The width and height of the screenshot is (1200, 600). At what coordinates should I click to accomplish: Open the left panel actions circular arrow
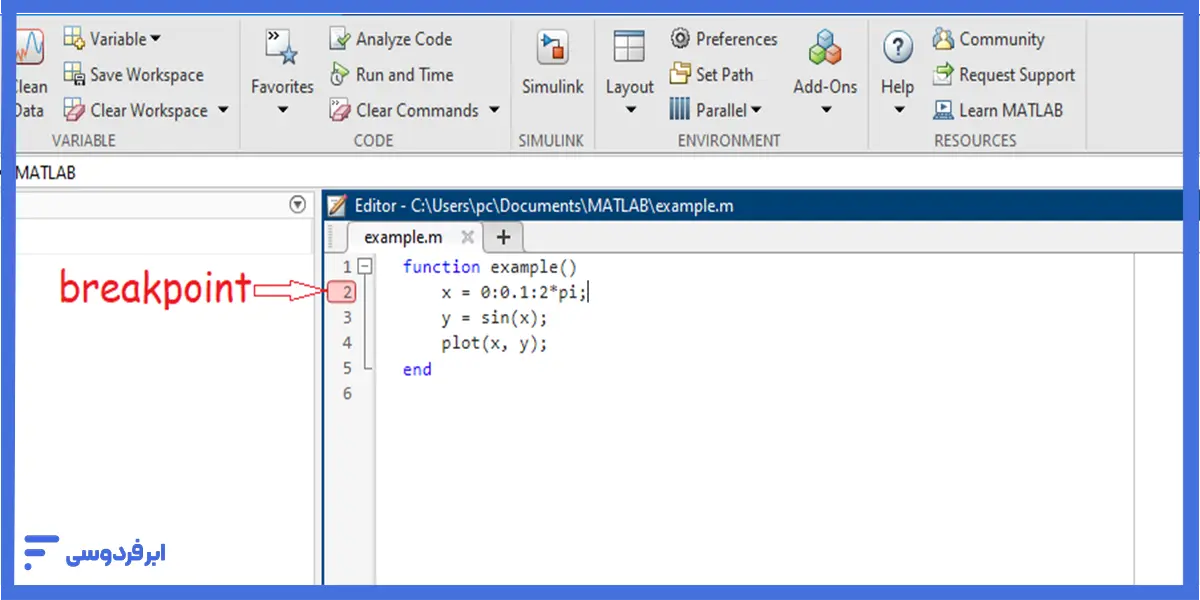coord(297,204)
